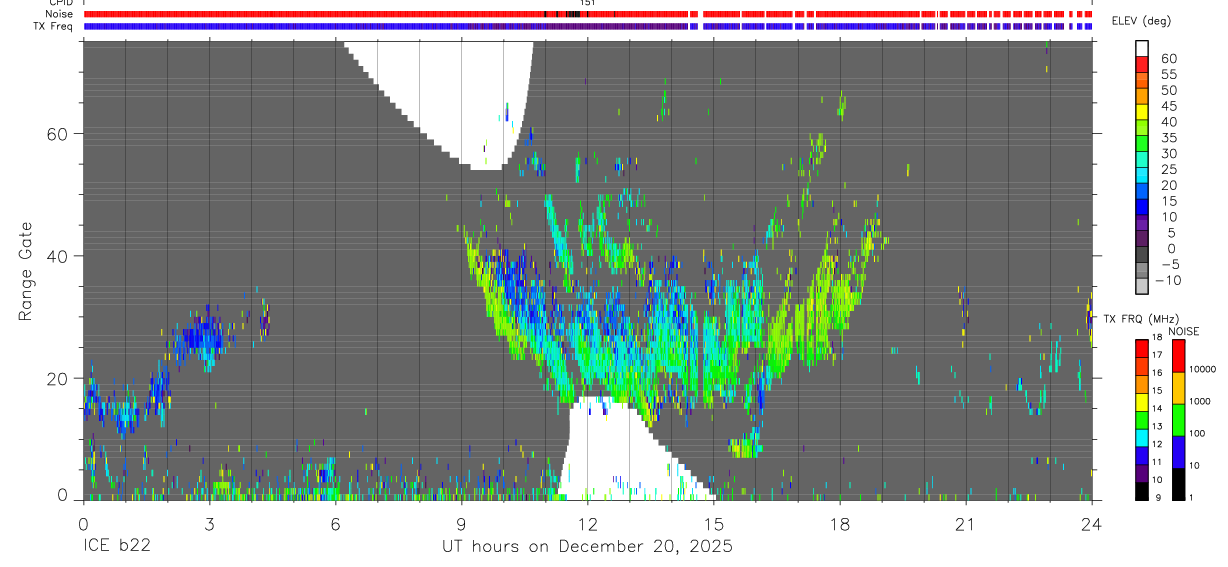Pick the red top segment of NOISE bar
Viewport: 1228px width, 567px height.
[1178, 356]
